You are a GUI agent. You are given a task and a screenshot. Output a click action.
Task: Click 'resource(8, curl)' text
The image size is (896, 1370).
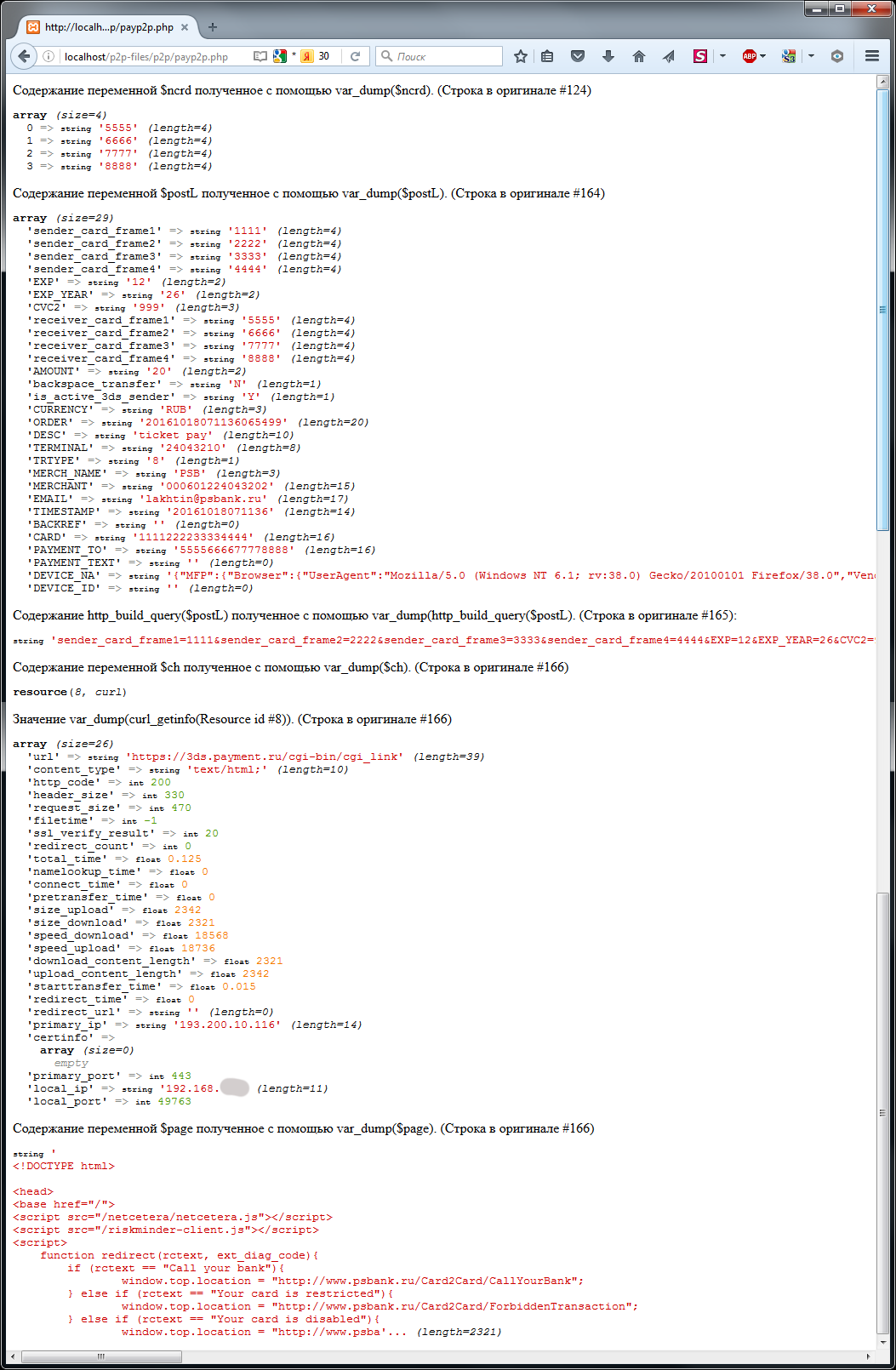pyautogui.click(x=70, y=692)
